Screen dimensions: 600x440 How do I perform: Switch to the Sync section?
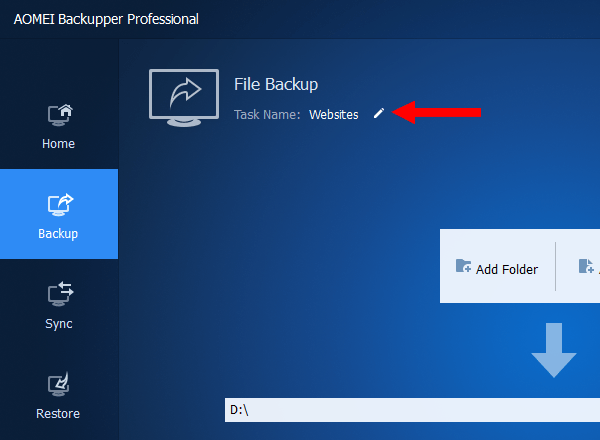point(59,305)
